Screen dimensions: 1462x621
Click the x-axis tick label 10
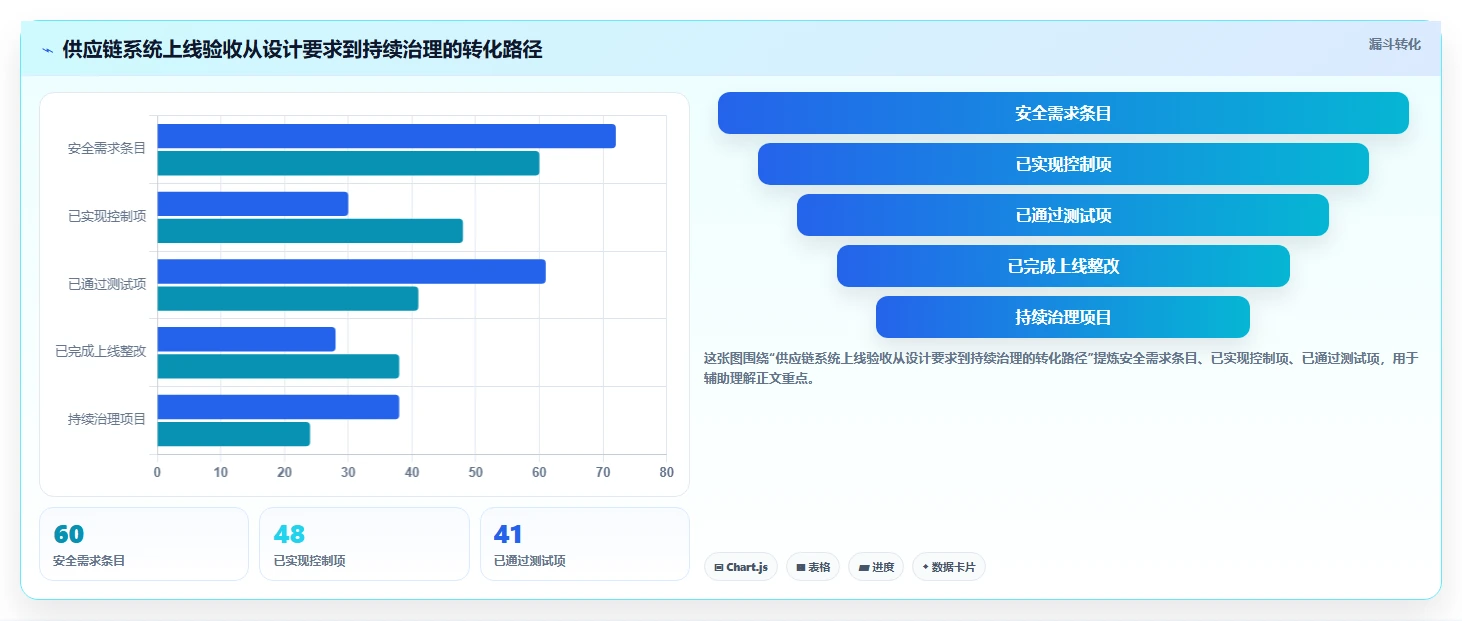click(x=221, y=473)
